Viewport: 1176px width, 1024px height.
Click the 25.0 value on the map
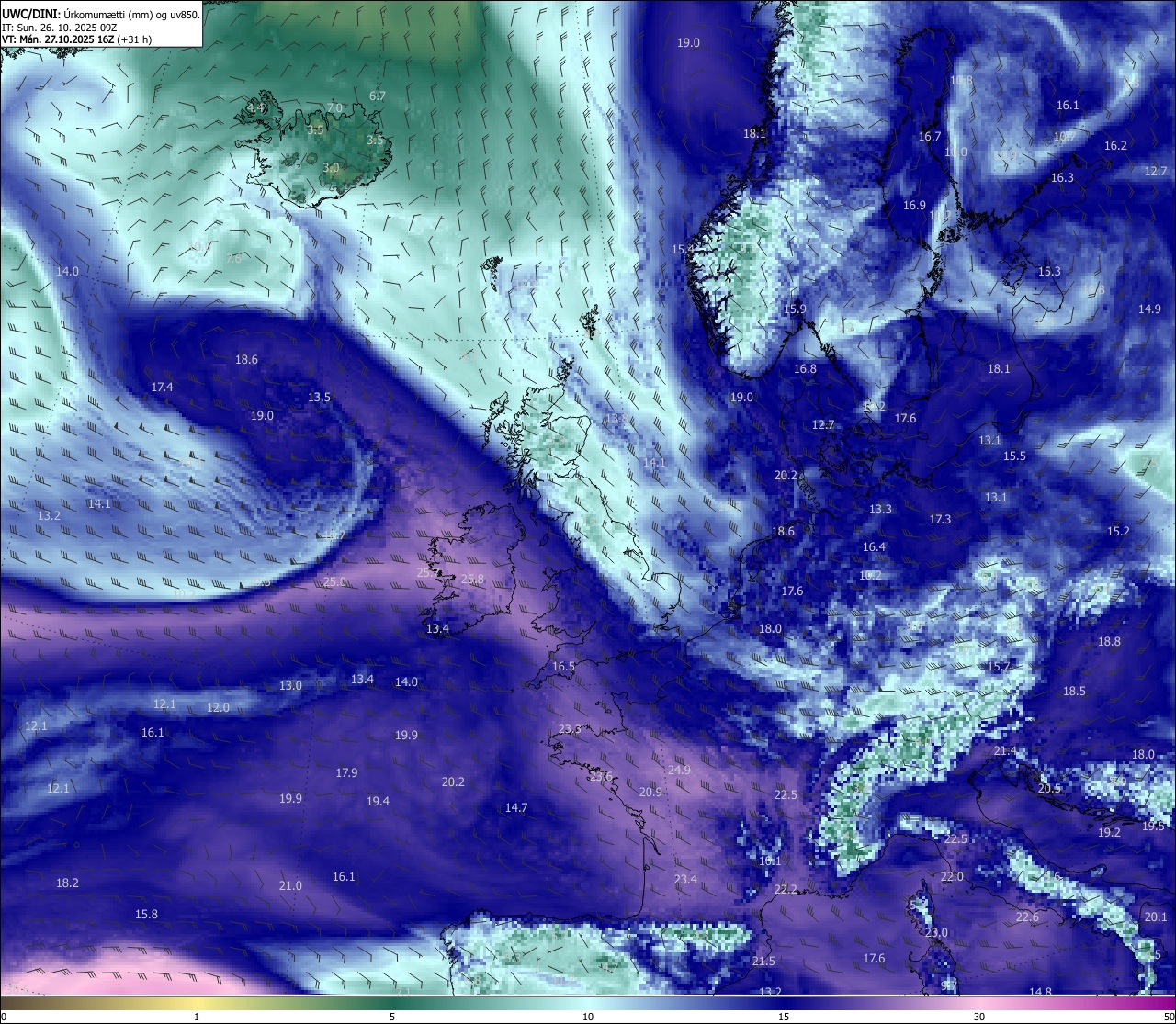tap(334, 581)
